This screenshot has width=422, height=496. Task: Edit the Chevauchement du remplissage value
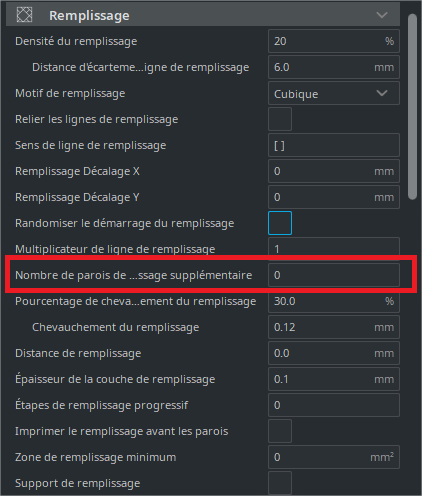click(334, 327)
